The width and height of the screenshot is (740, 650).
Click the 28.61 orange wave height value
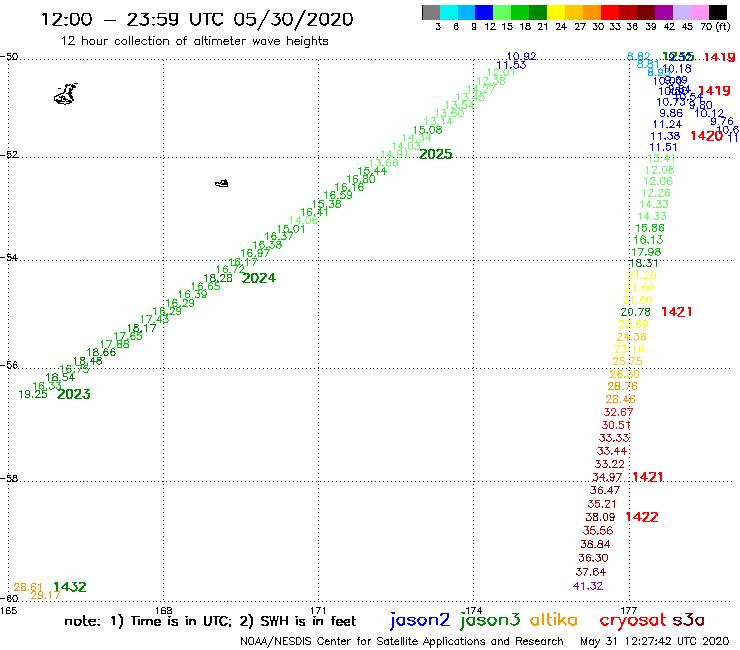(28, 587)
